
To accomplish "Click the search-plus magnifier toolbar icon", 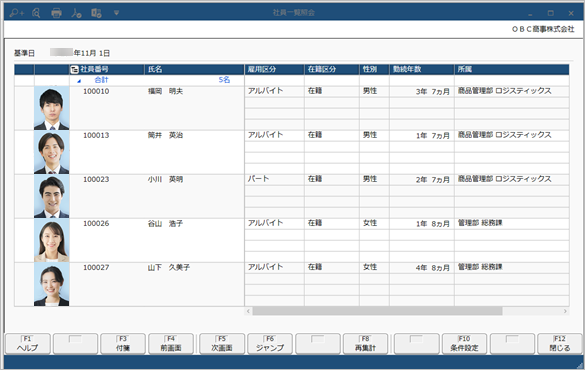I will (16, 13).
